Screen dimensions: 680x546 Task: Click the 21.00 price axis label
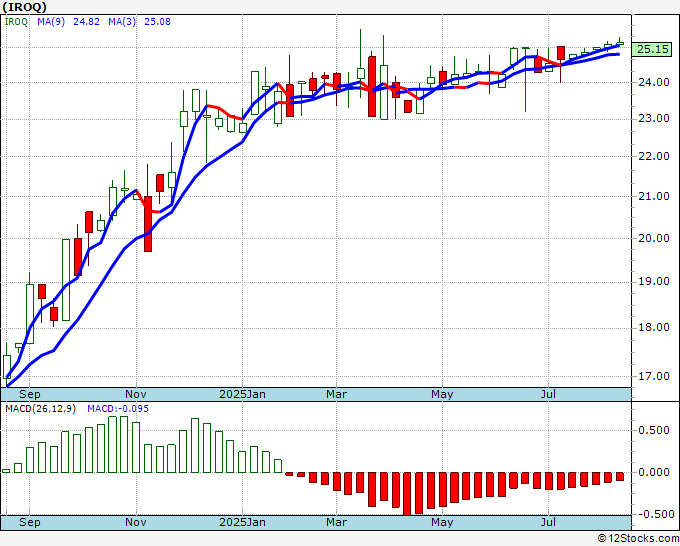pyautogui.click(x=654, y=196)
